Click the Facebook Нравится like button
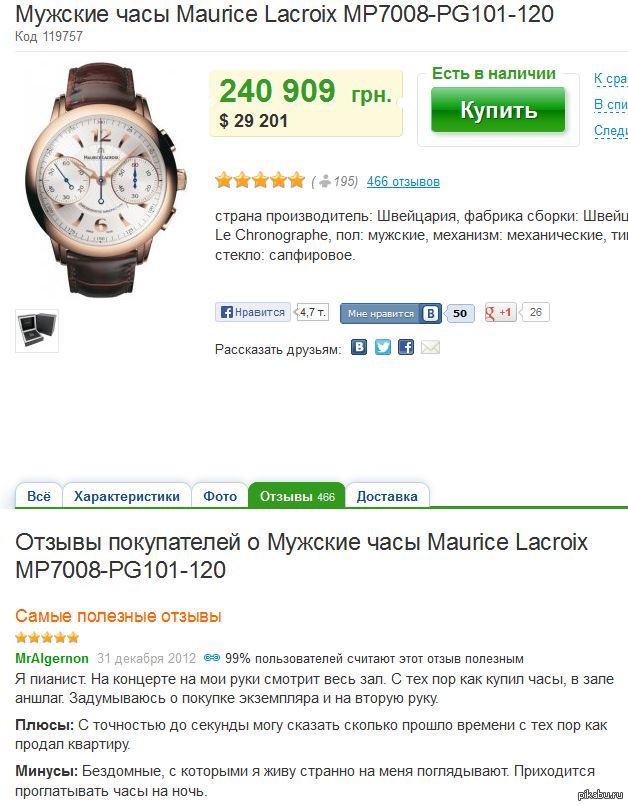 coord(253,312)
